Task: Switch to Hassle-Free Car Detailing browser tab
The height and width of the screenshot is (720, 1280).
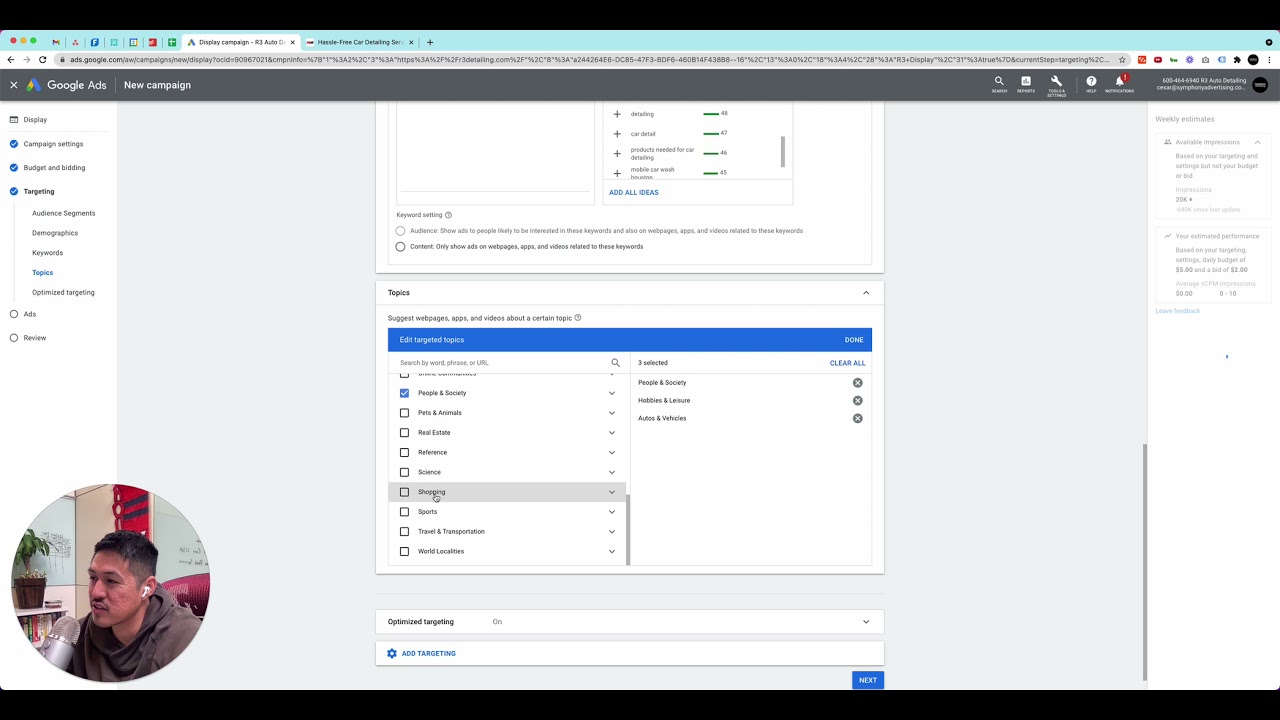Action: 360,42
